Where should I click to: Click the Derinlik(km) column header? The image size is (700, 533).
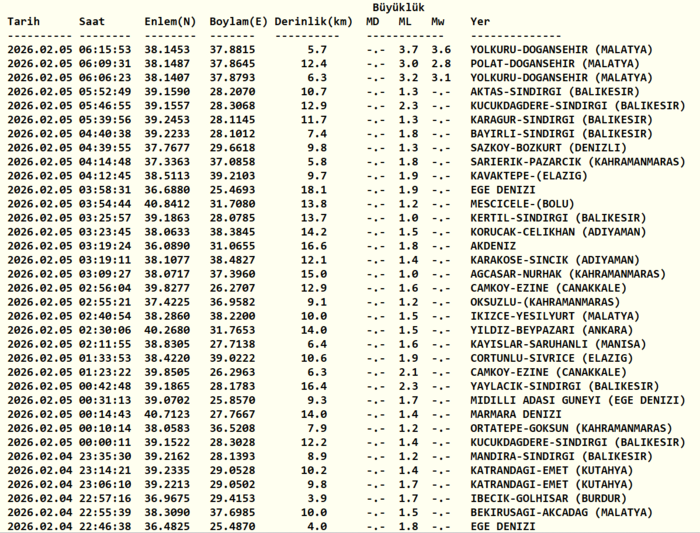tap(313, 21)
